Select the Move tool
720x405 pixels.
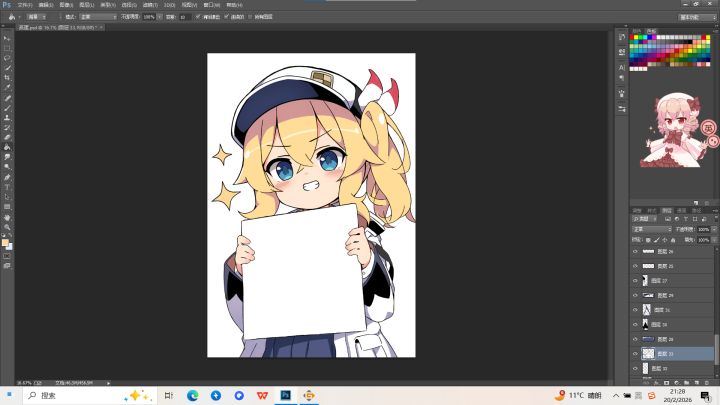click(x=7, y=39)
